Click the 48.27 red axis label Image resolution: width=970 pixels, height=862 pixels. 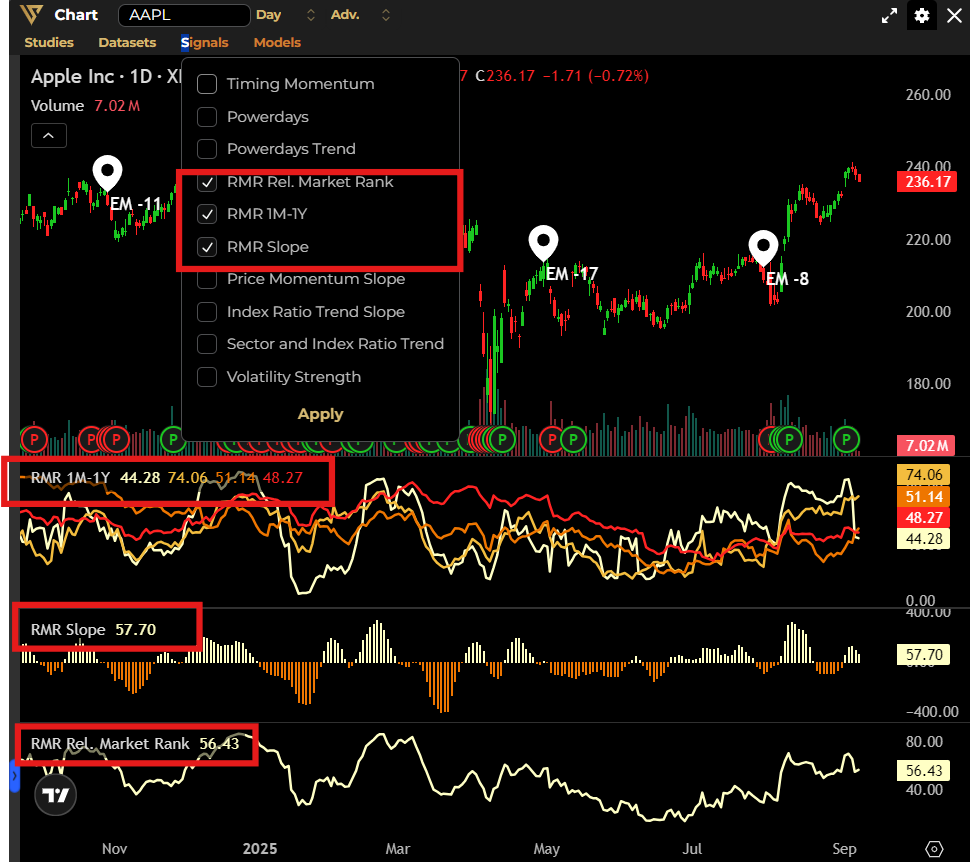click(x=924, y=518)
